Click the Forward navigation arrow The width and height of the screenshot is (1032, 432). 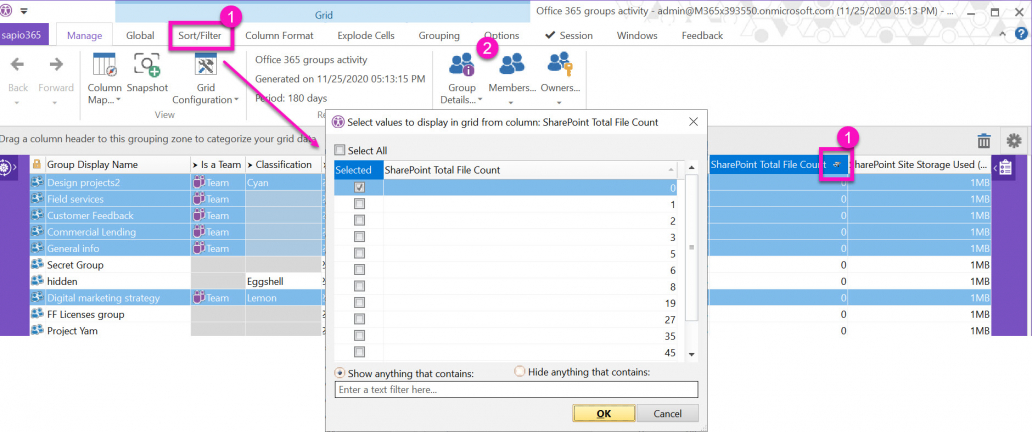click(x=56, y=65)
